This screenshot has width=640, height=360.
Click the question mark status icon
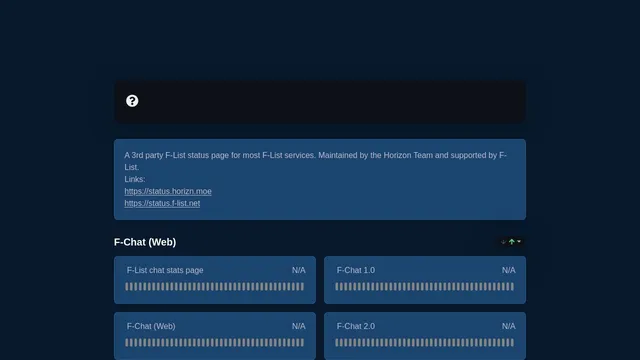[132, 101]
